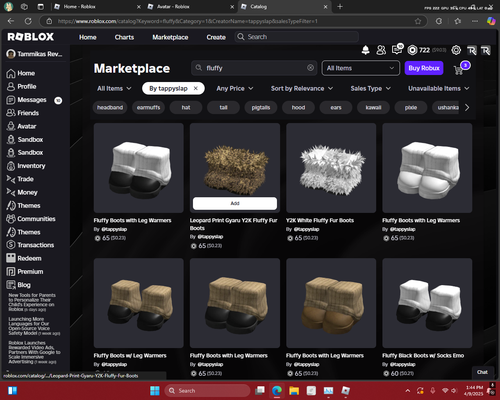Open Messages in the left sidebar
This screenshot has height=400, width=500.
tap(27, 100)
